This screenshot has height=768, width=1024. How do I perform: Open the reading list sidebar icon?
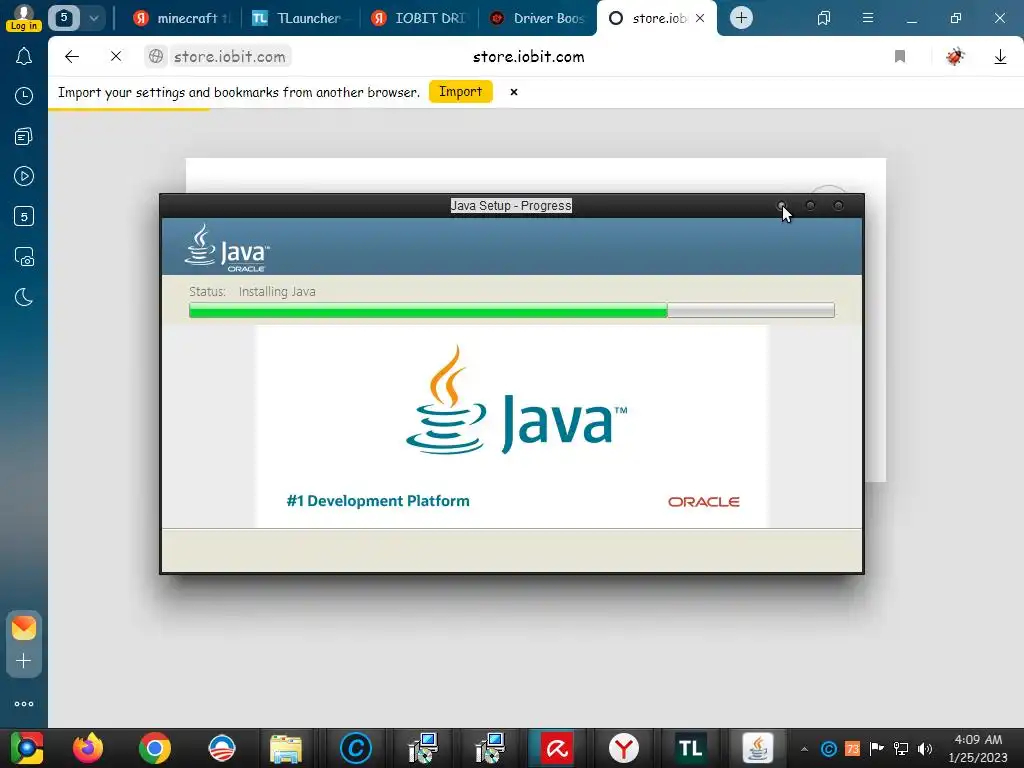coord(24,136)
